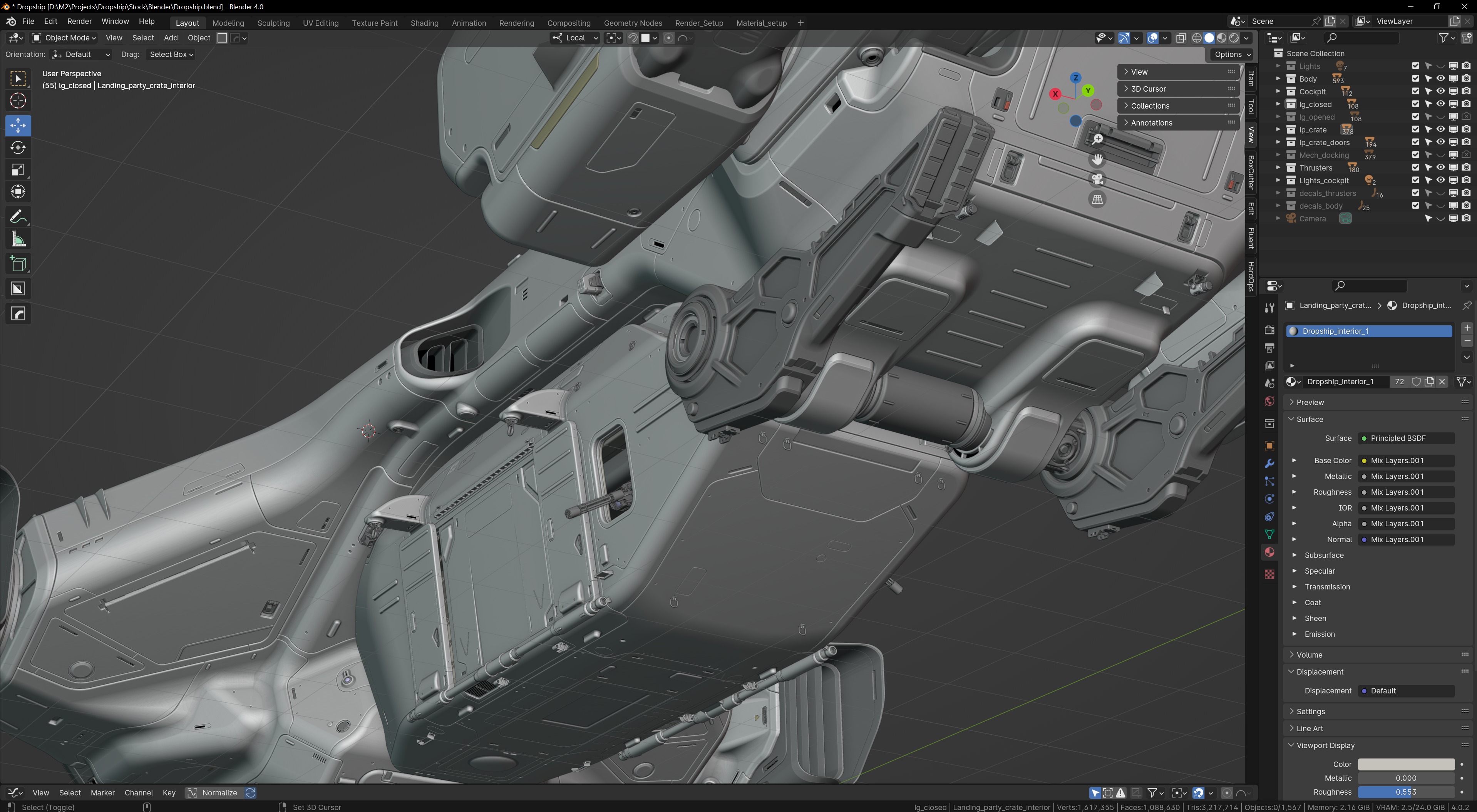Toggle camera view gizmo icon

coord(1097,179)
